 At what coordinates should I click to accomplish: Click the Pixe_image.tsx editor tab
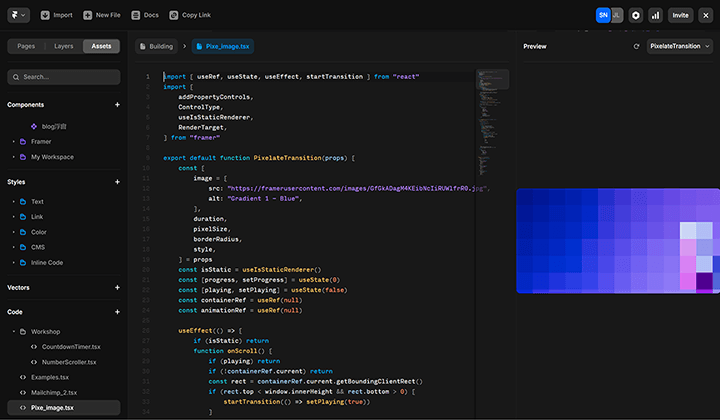coord(223,46)
